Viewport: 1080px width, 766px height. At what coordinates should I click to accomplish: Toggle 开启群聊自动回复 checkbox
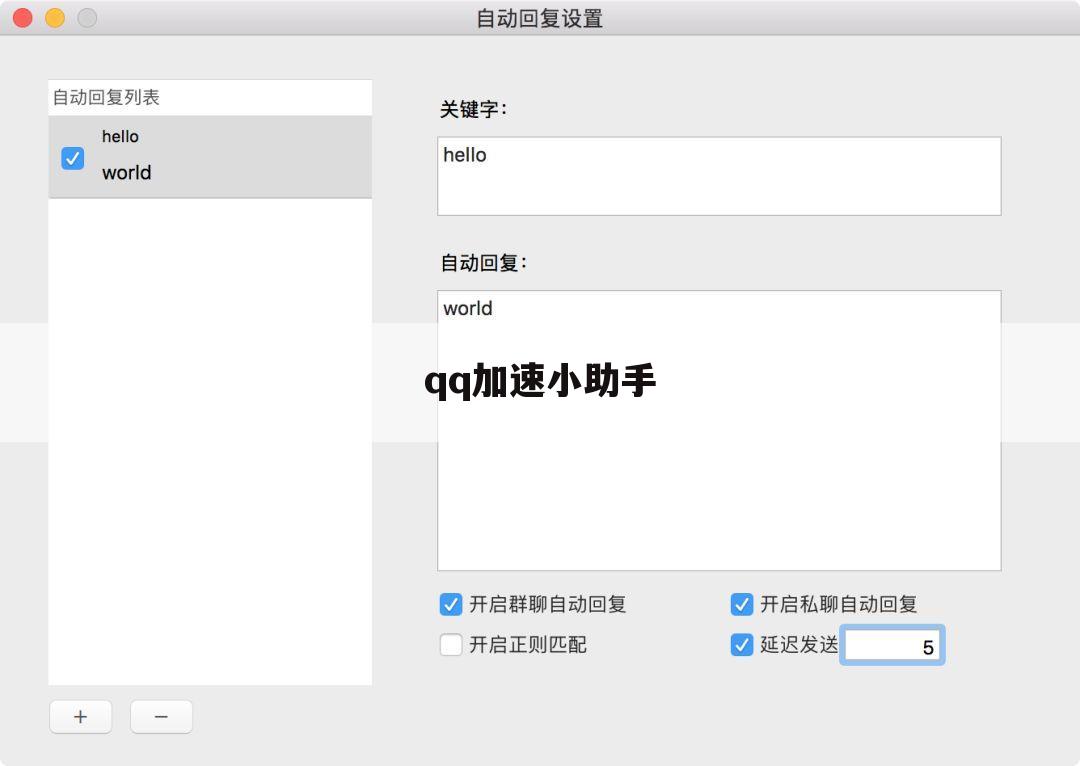pyautogui.click(x=450, y=605)
